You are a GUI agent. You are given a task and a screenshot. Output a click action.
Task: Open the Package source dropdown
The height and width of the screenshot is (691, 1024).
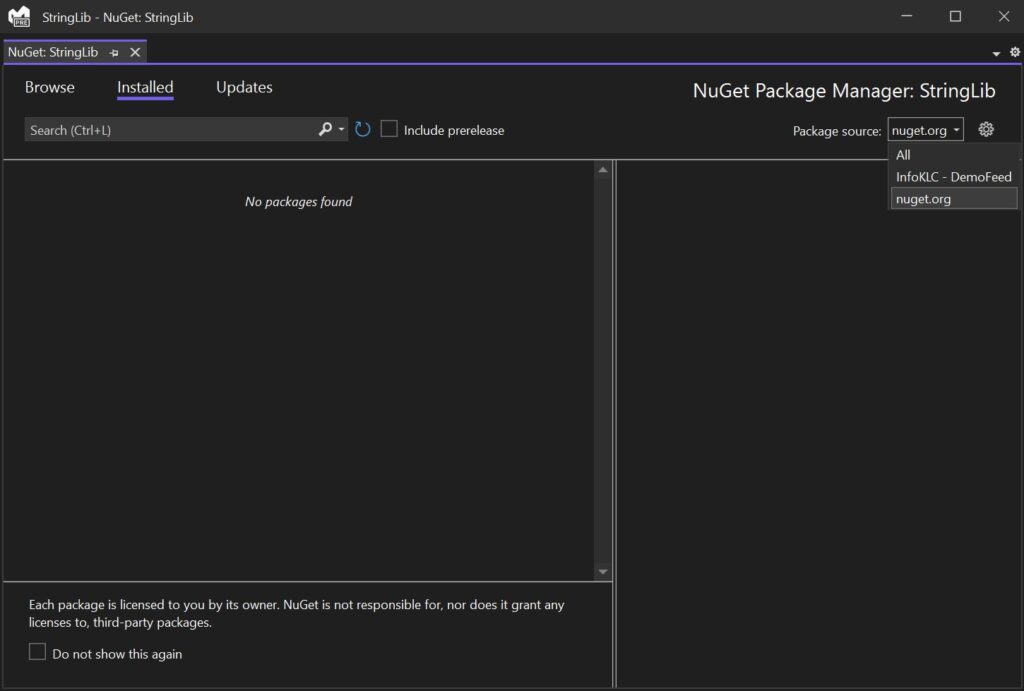click(x=924, y=129)
